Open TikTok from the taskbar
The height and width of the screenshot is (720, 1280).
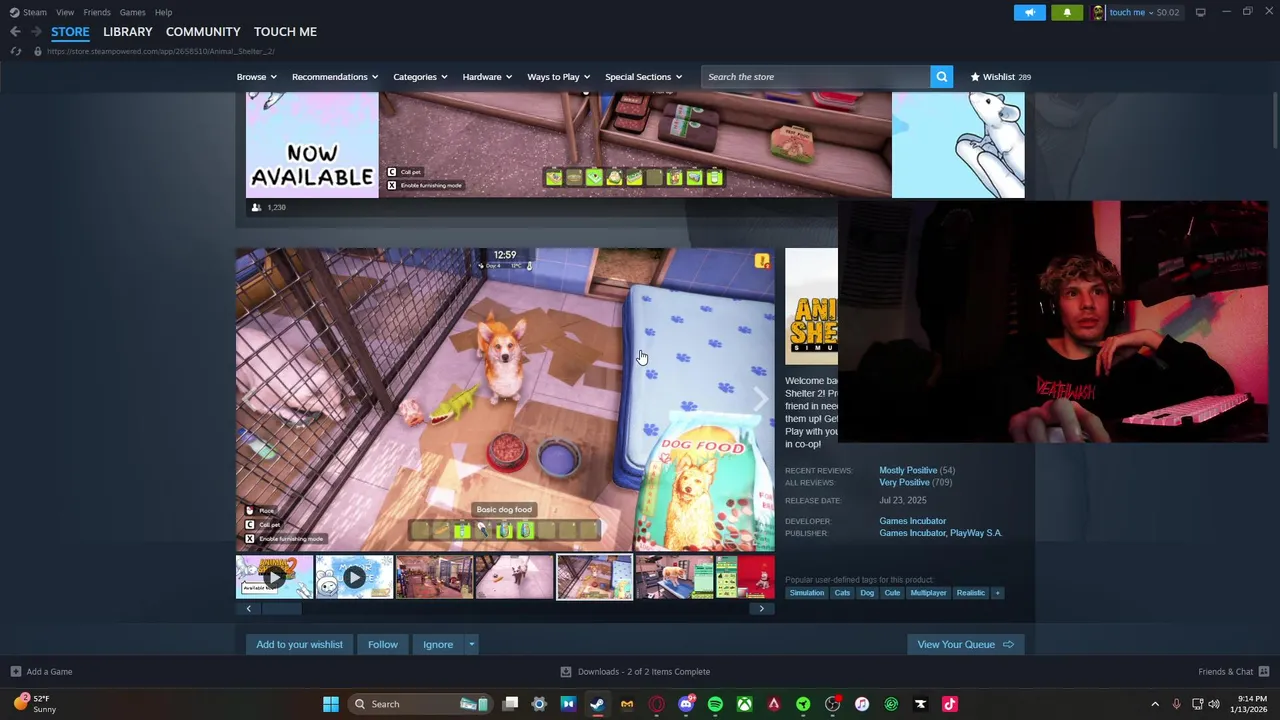[x=950, y=704]
